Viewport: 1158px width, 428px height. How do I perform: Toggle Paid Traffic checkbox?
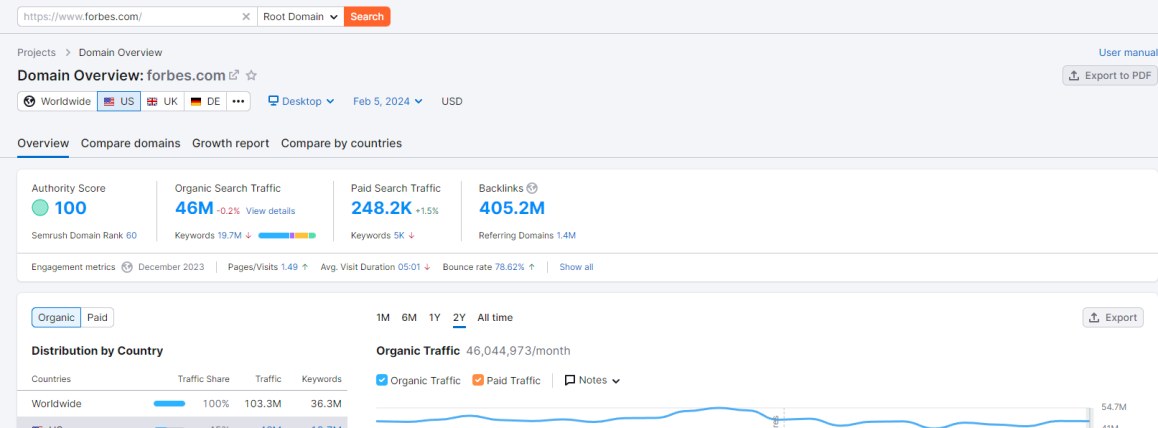478,380
